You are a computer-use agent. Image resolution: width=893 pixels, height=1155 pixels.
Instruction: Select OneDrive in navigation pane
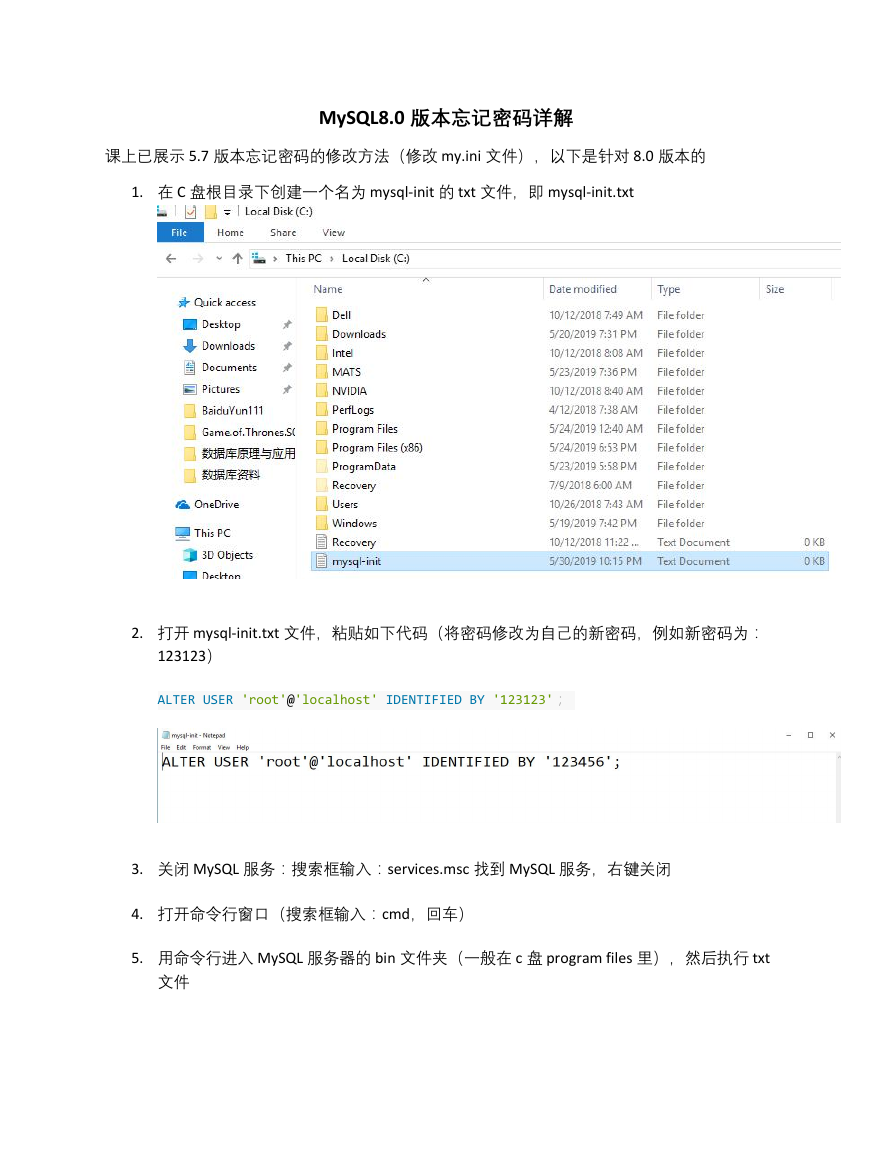pyautogui.click(x=208, y=505)
